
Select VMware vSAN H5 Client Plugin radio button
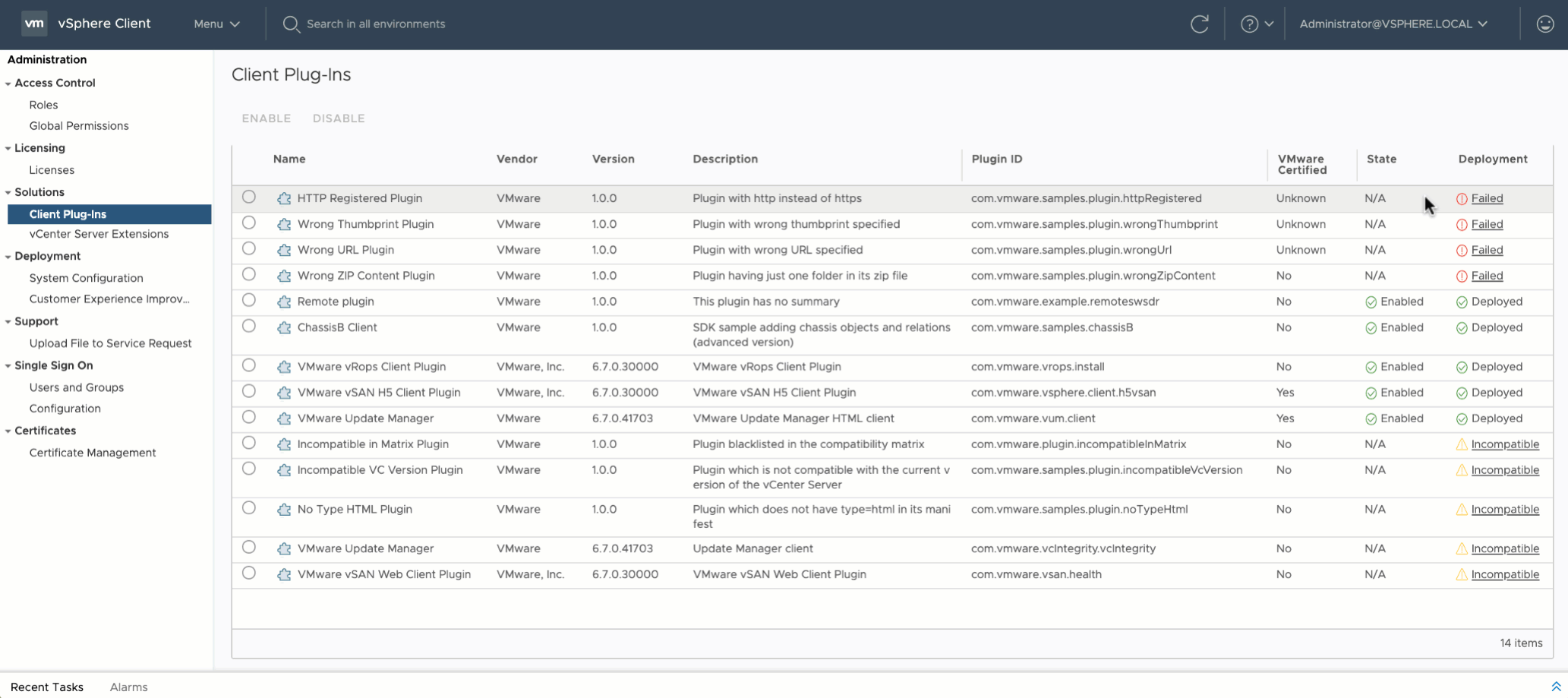249,392
